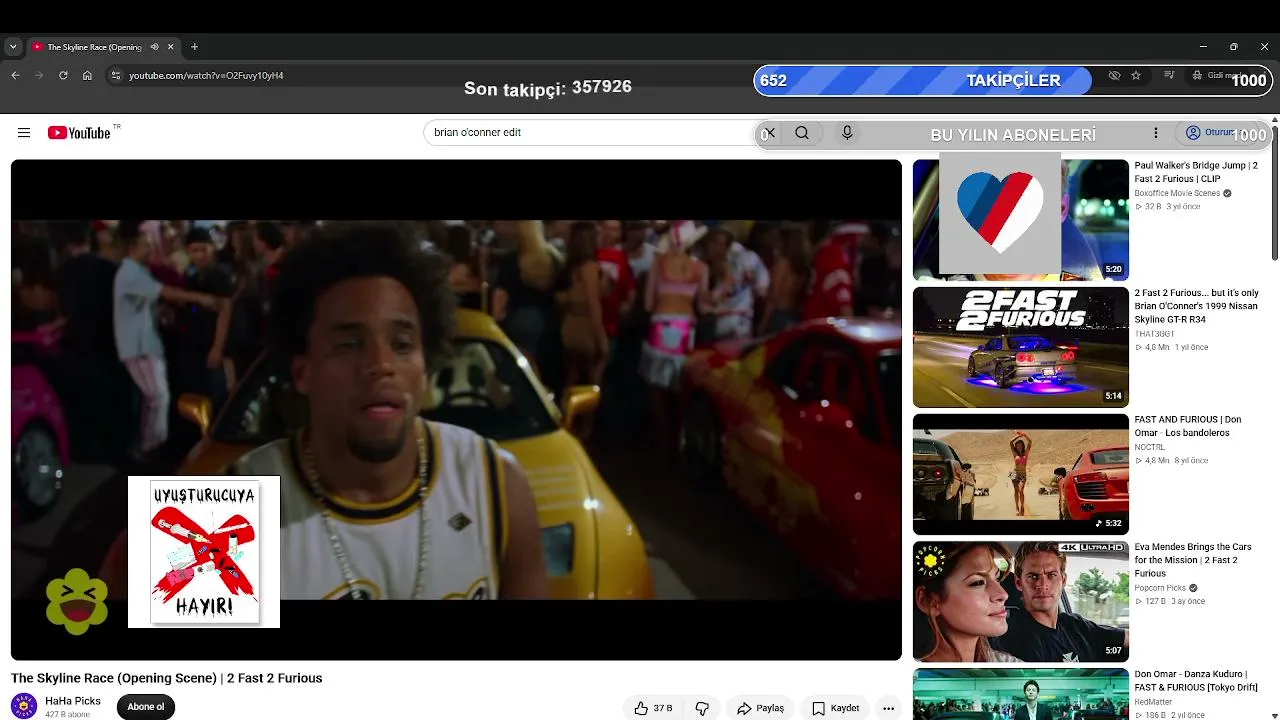Open YouTube settings three-dot menu
1280x720 pixels.
click(1156, 133)
